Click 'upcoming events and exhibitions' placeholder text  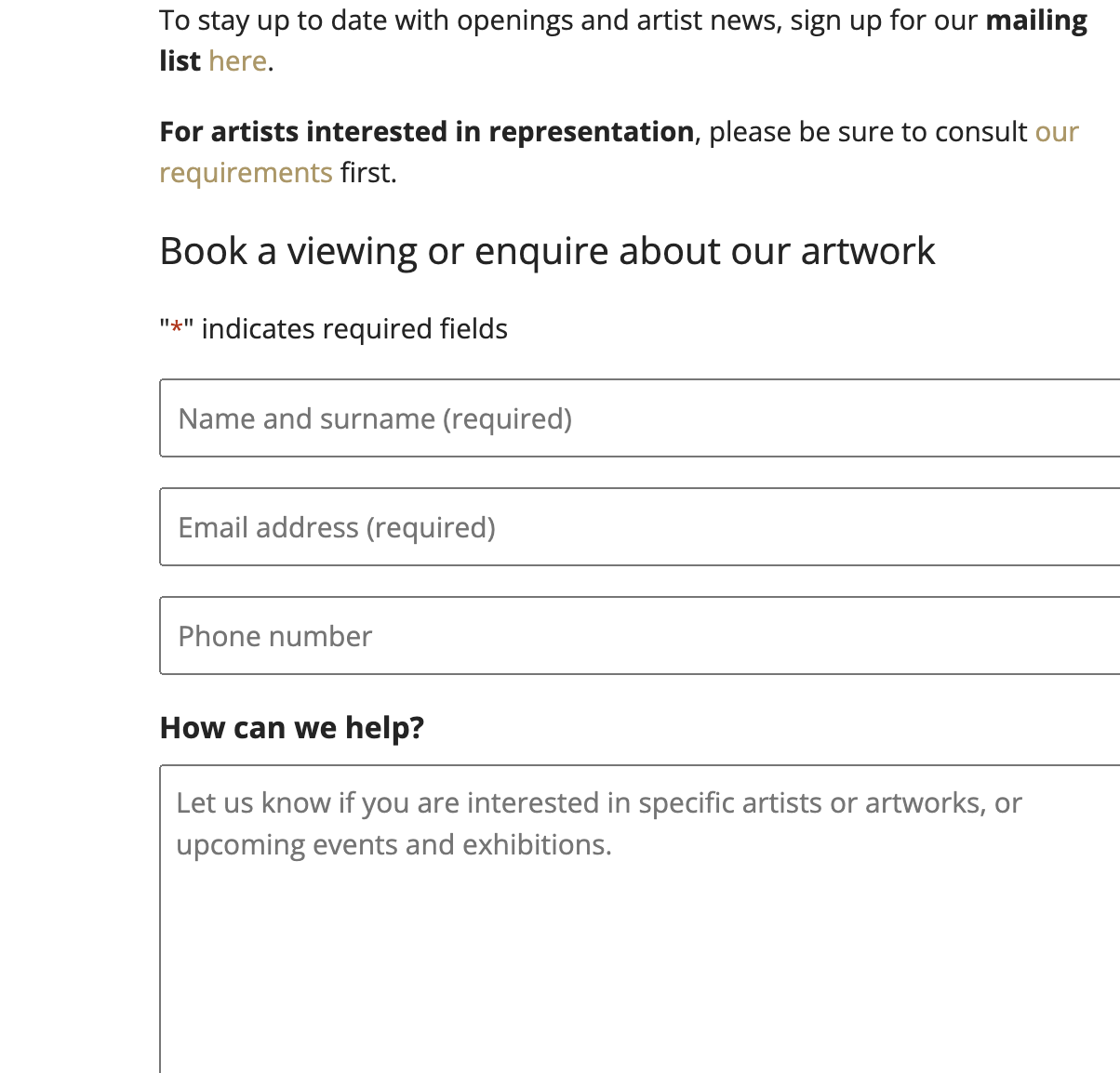point(393,844)
